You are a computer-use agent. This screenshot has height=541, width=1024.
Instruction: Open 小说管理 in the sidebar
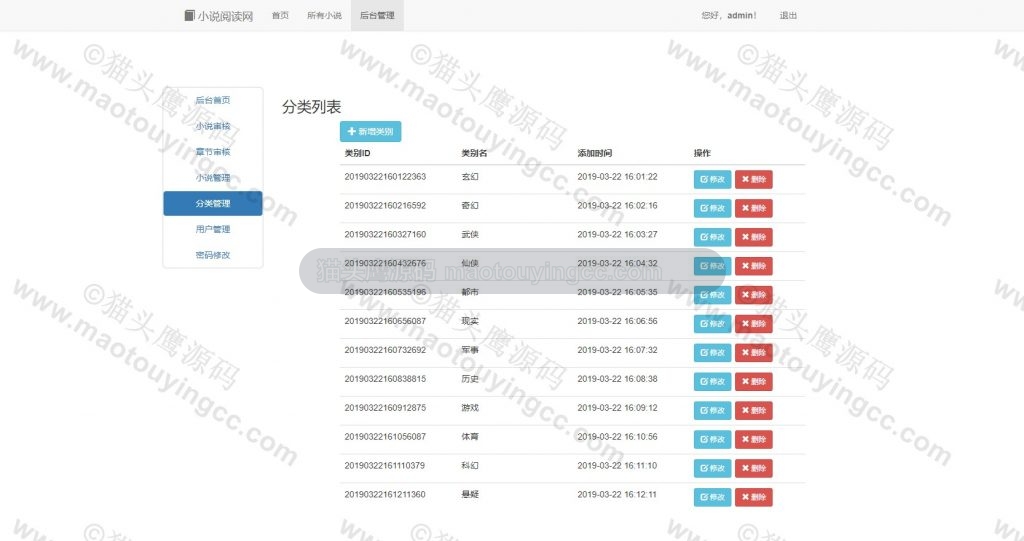[213, 178]
